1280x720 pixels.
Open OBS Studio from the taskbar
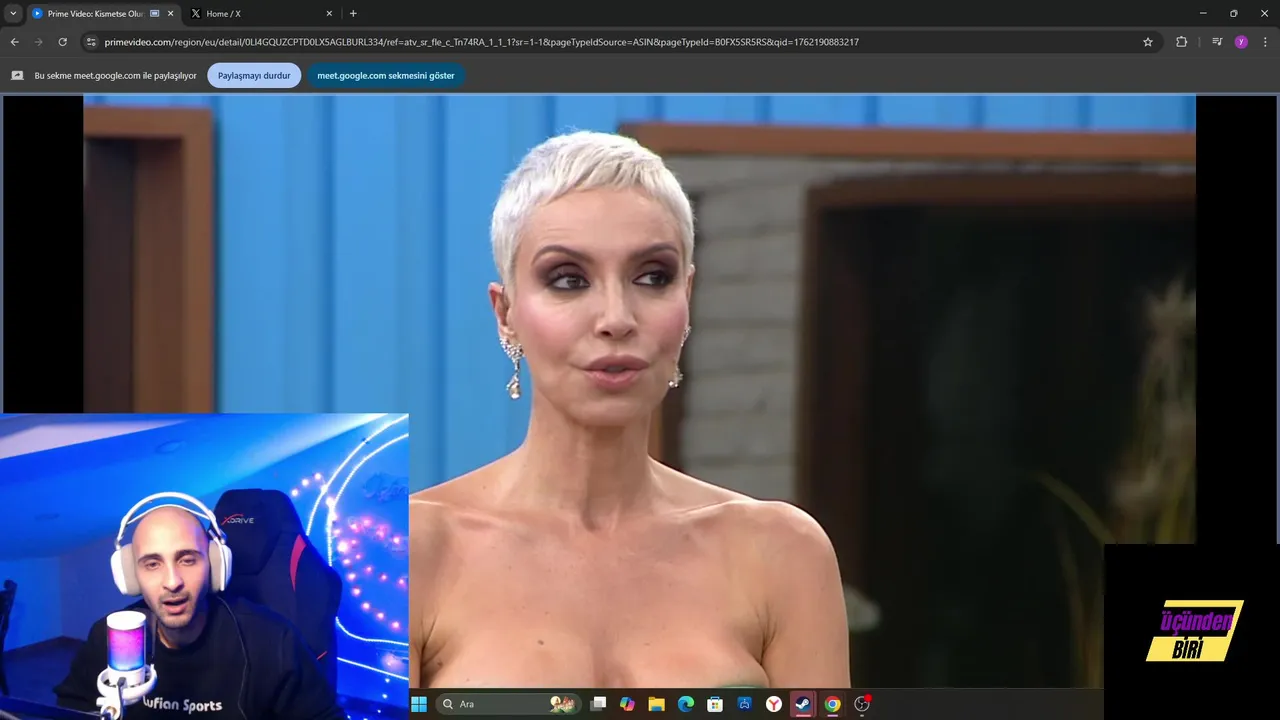(x=862, y=704)
